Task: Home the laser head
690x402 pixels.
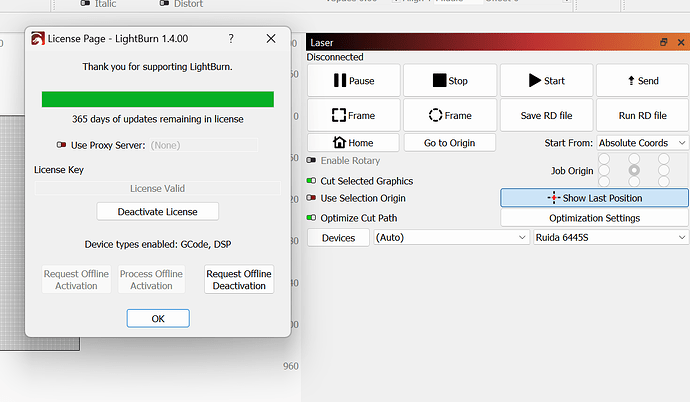Action: 353,143
